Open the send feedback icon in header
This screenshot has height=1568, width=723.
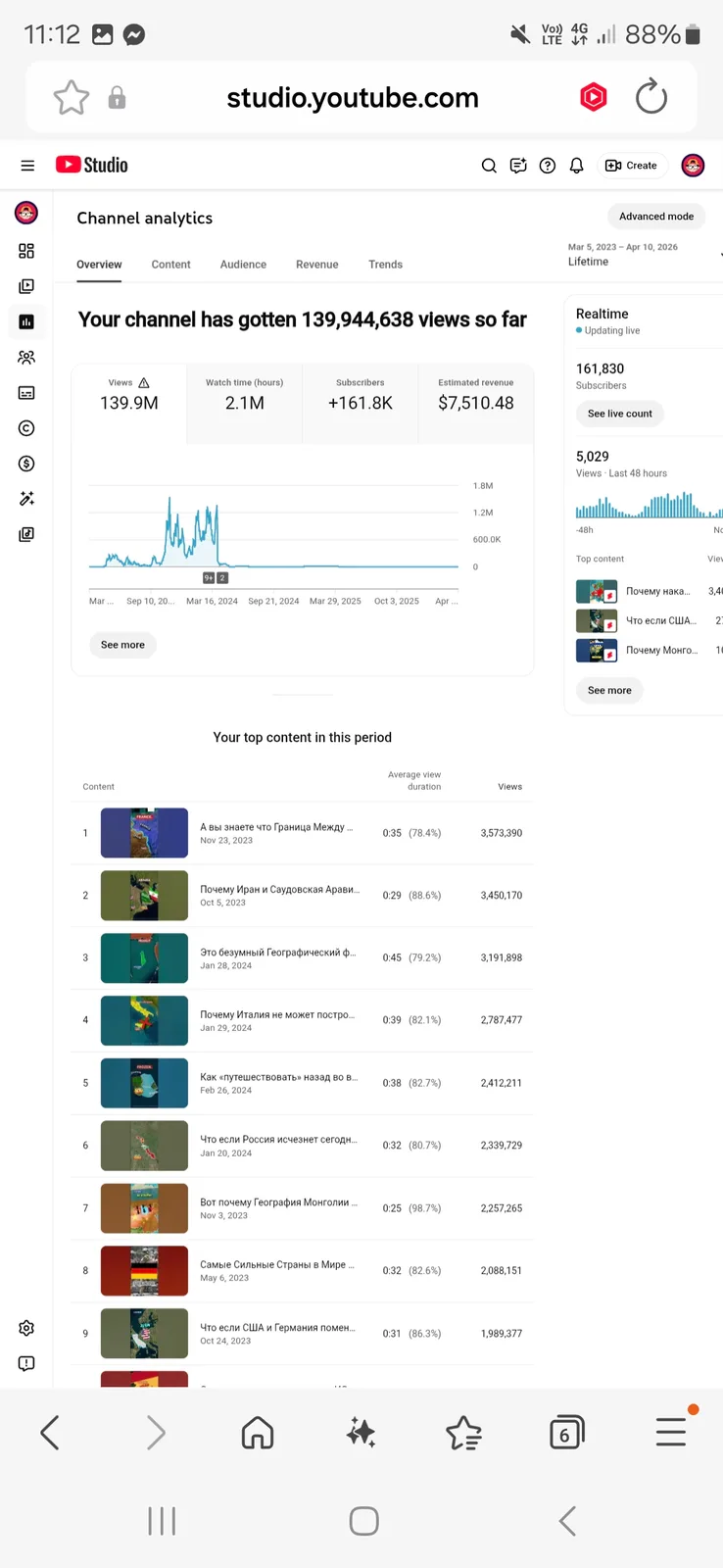coord(518,166)
